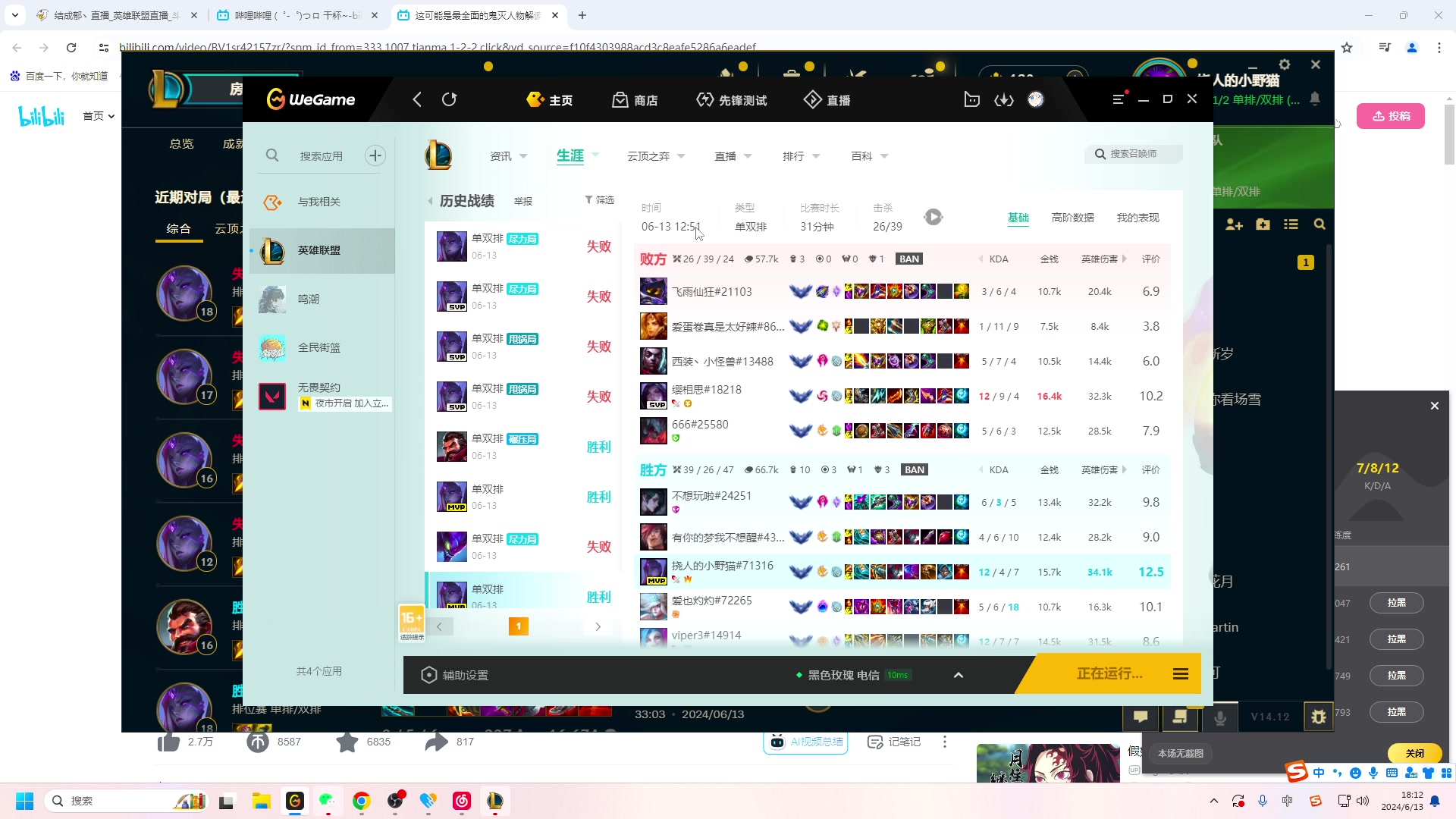
Task: Select the 胜利 match tagged 碾压局
Action: [523, 447]
